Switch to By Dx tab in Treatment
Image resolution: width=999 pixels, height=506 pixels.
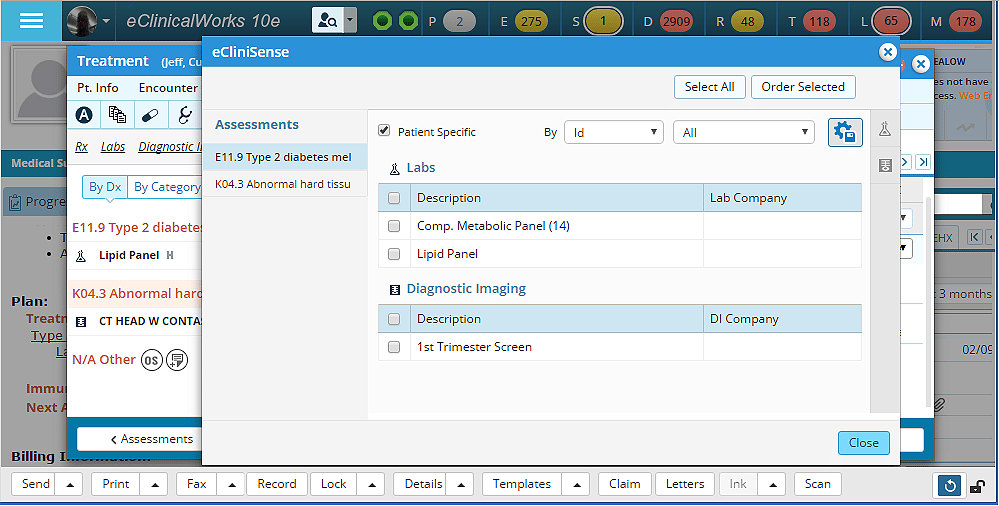(105, 187)
